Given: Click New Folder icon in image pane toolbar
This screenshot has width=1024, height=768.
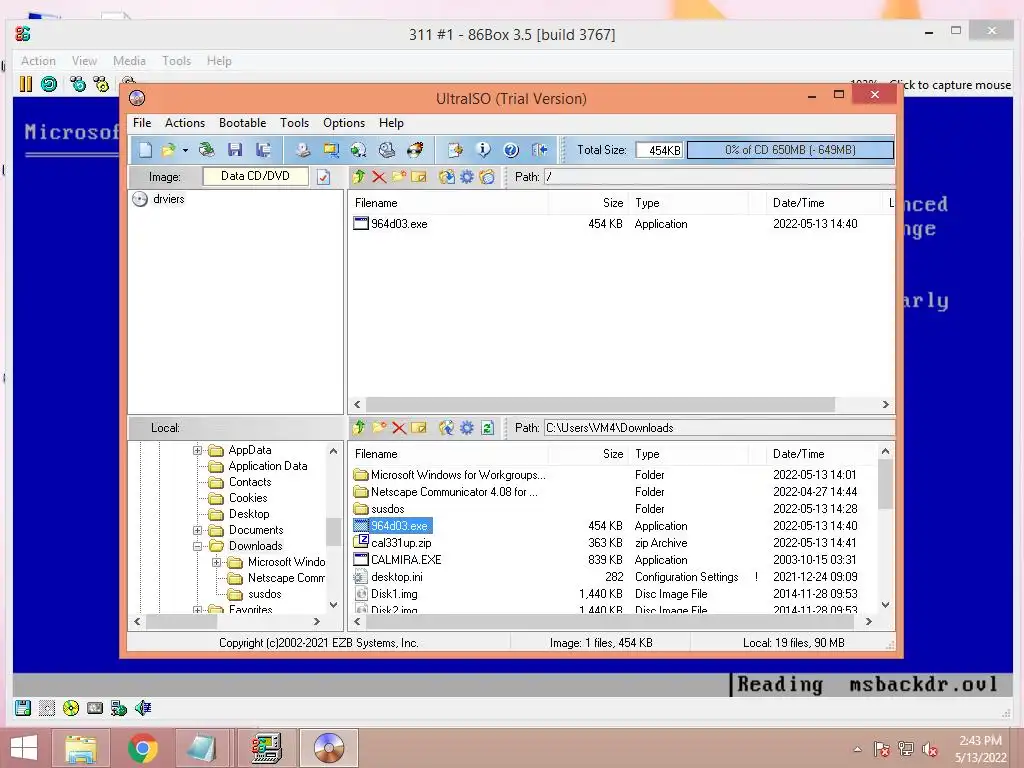Looking at the screenshot, I should point(398,176).
